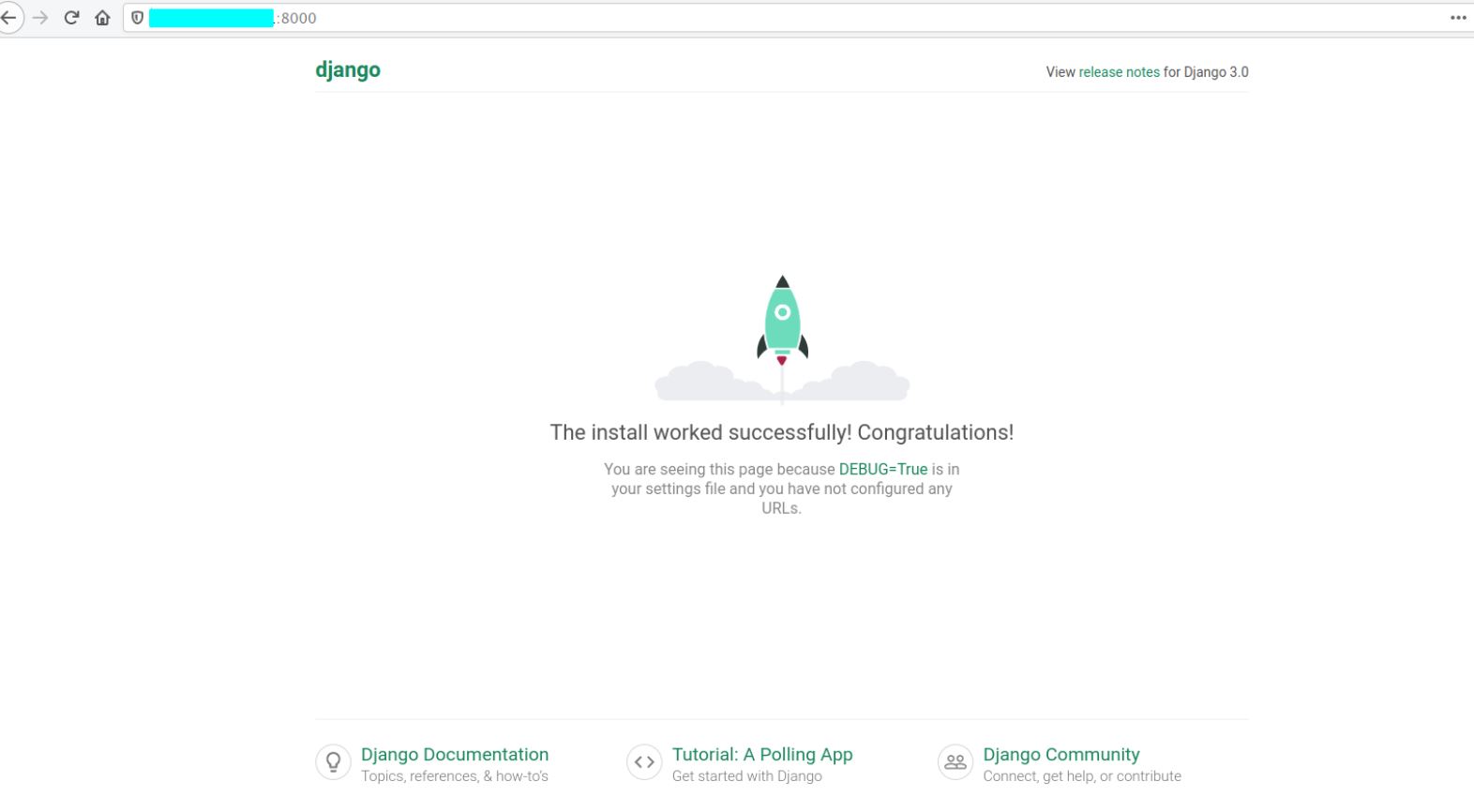Open Tutorial: A Polling App link
Image resolution: width=1474 pixels, height=812 pixels.
pyautogui.click(x=762, y=755)
